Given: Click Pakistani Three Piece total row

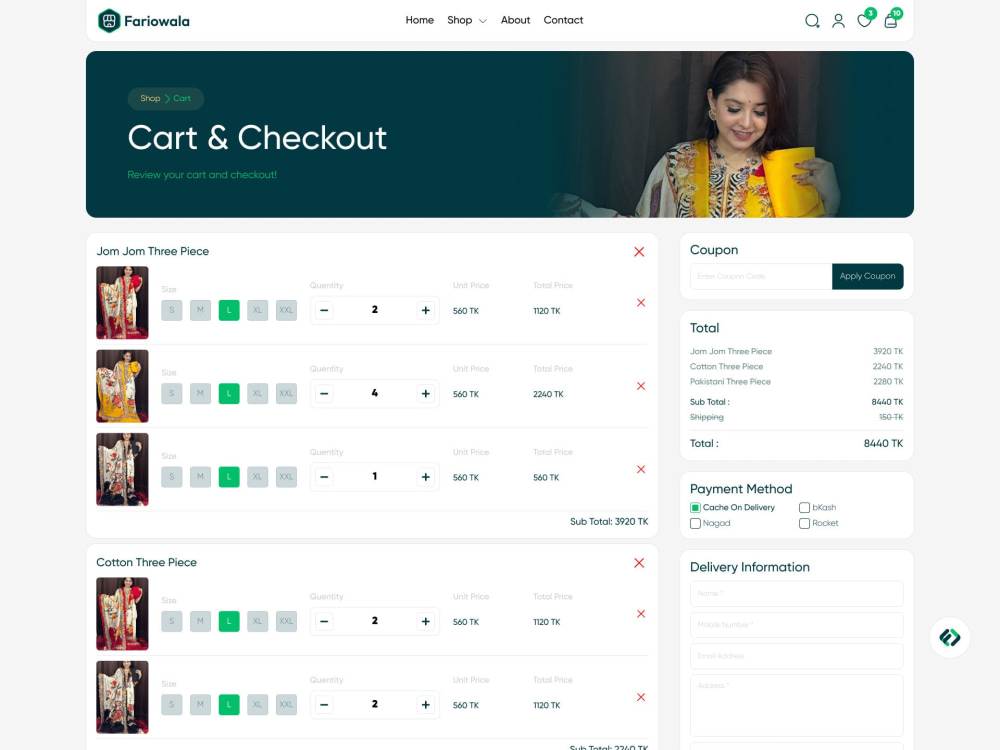Looking at the screenshot, I should click(797, 382).
